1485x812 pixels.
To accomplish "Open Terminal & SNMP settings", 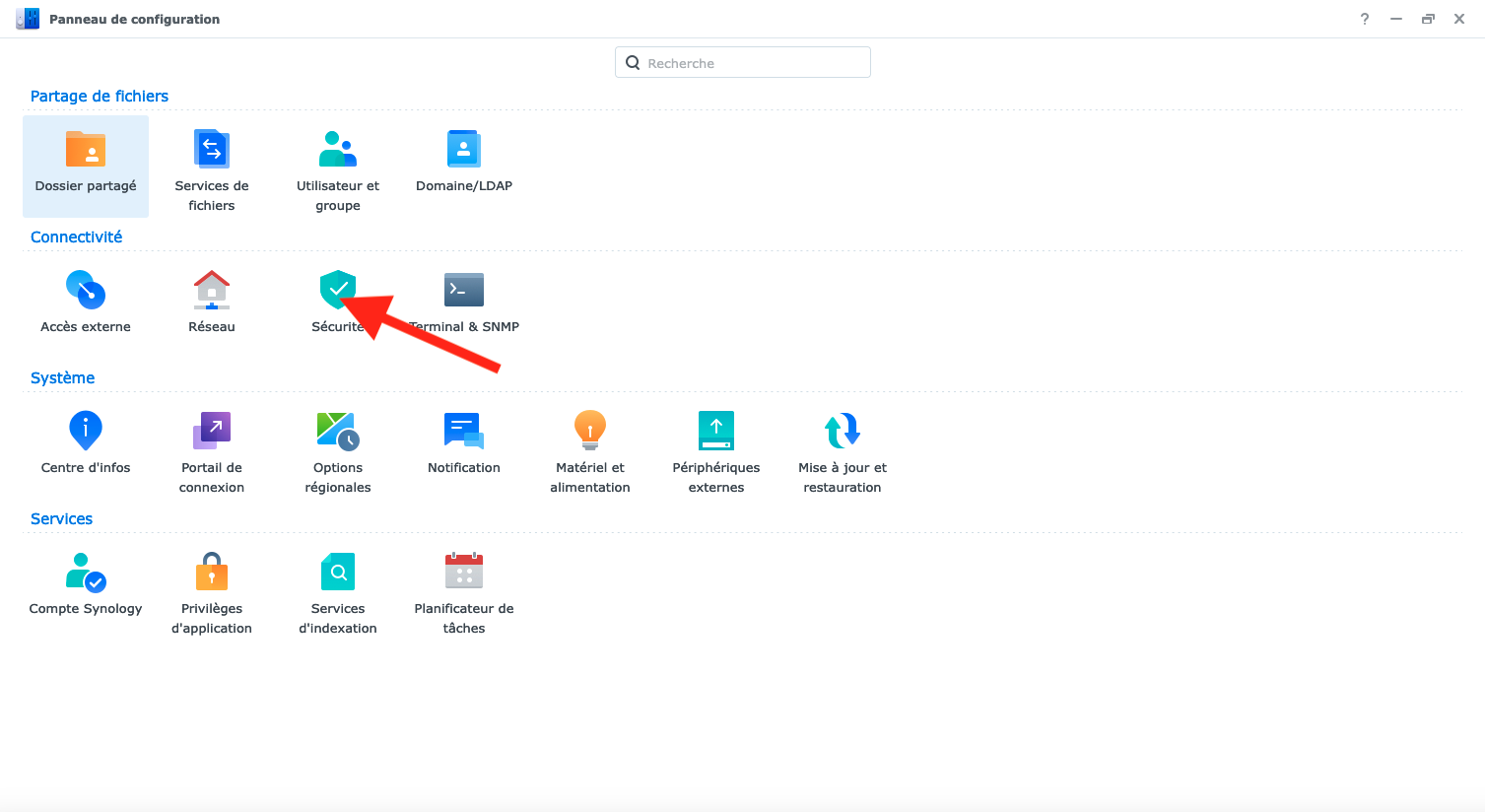I will [464, 291].
